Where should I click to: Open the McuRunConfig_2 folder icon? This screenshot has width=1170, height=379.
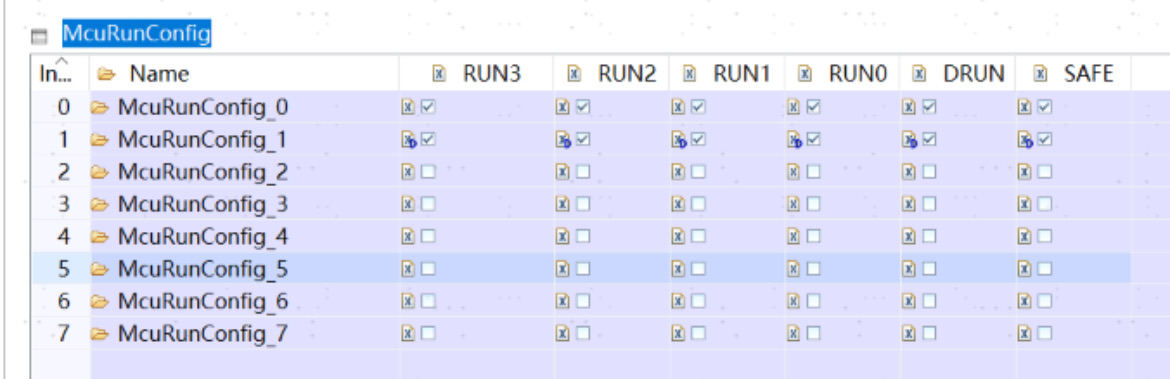[x=99, y=172]
